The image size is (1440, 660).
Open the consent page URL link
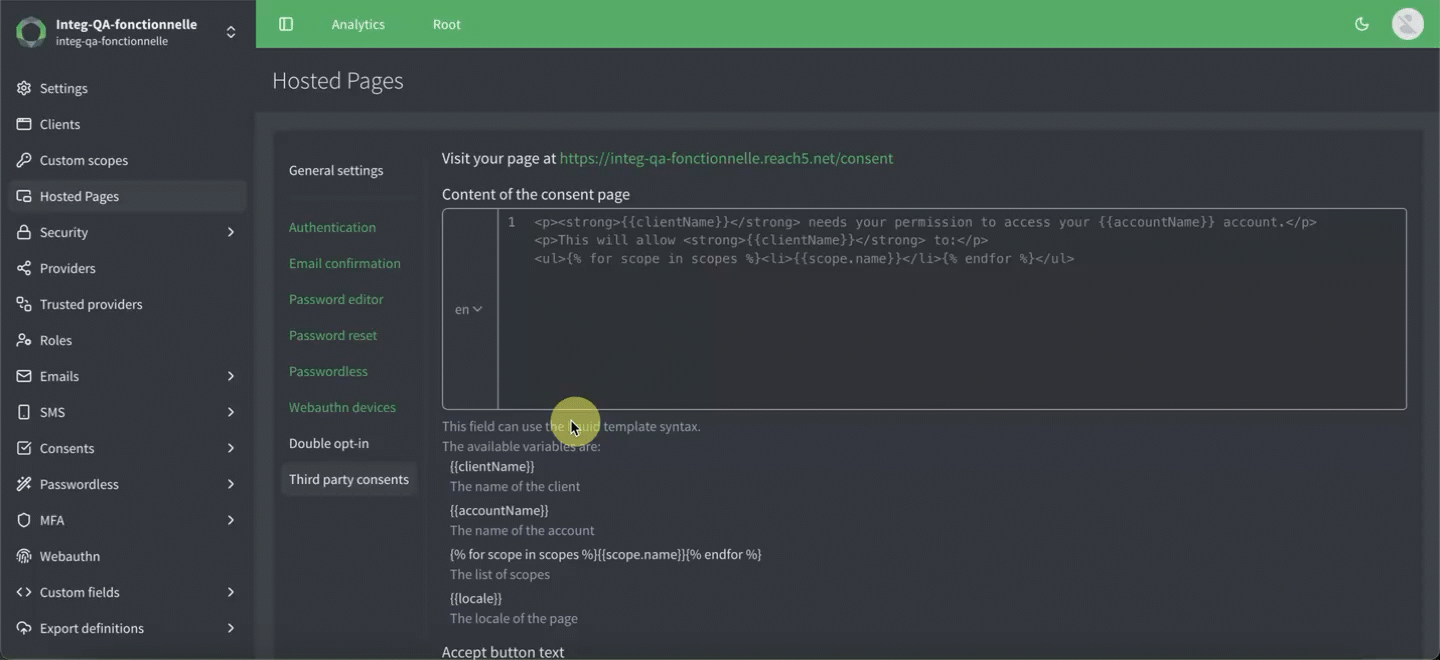[726, 158]
